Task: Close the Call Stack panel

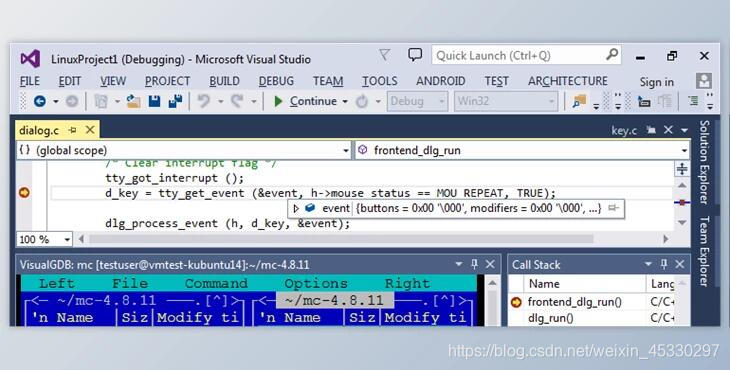Action: (x=680, y=264)
